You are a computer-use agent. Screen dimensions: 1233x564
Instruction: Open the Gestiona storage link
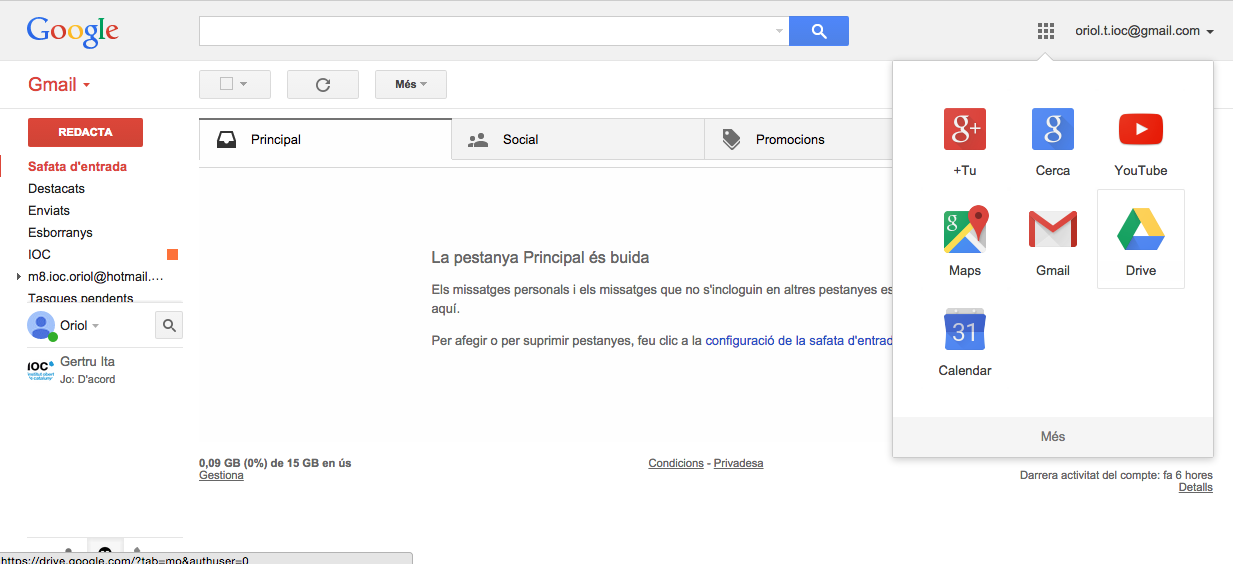(x=221, y=476)
